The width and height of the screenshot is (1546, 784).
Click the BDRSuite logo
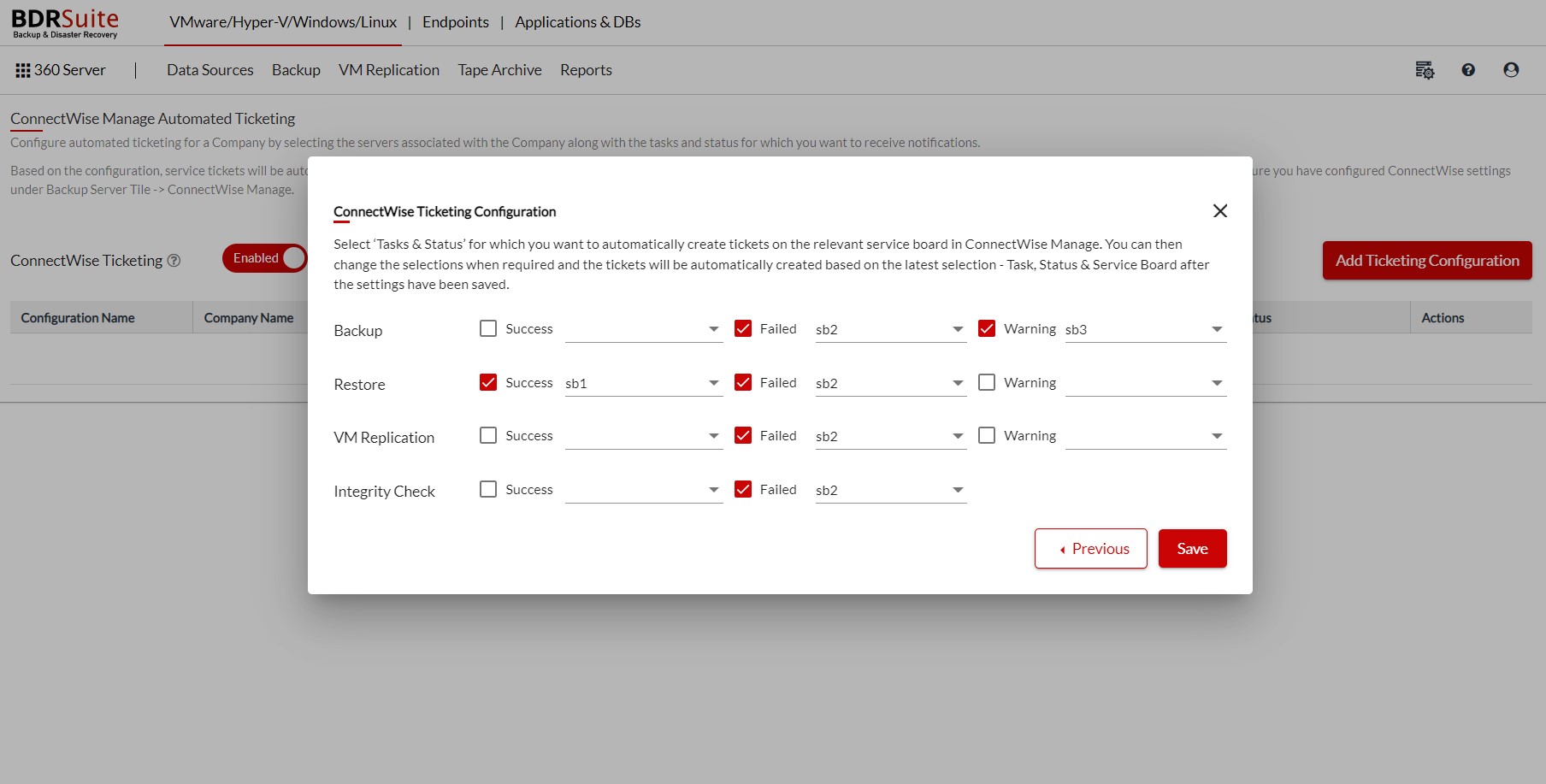click(x=65, y=23)
